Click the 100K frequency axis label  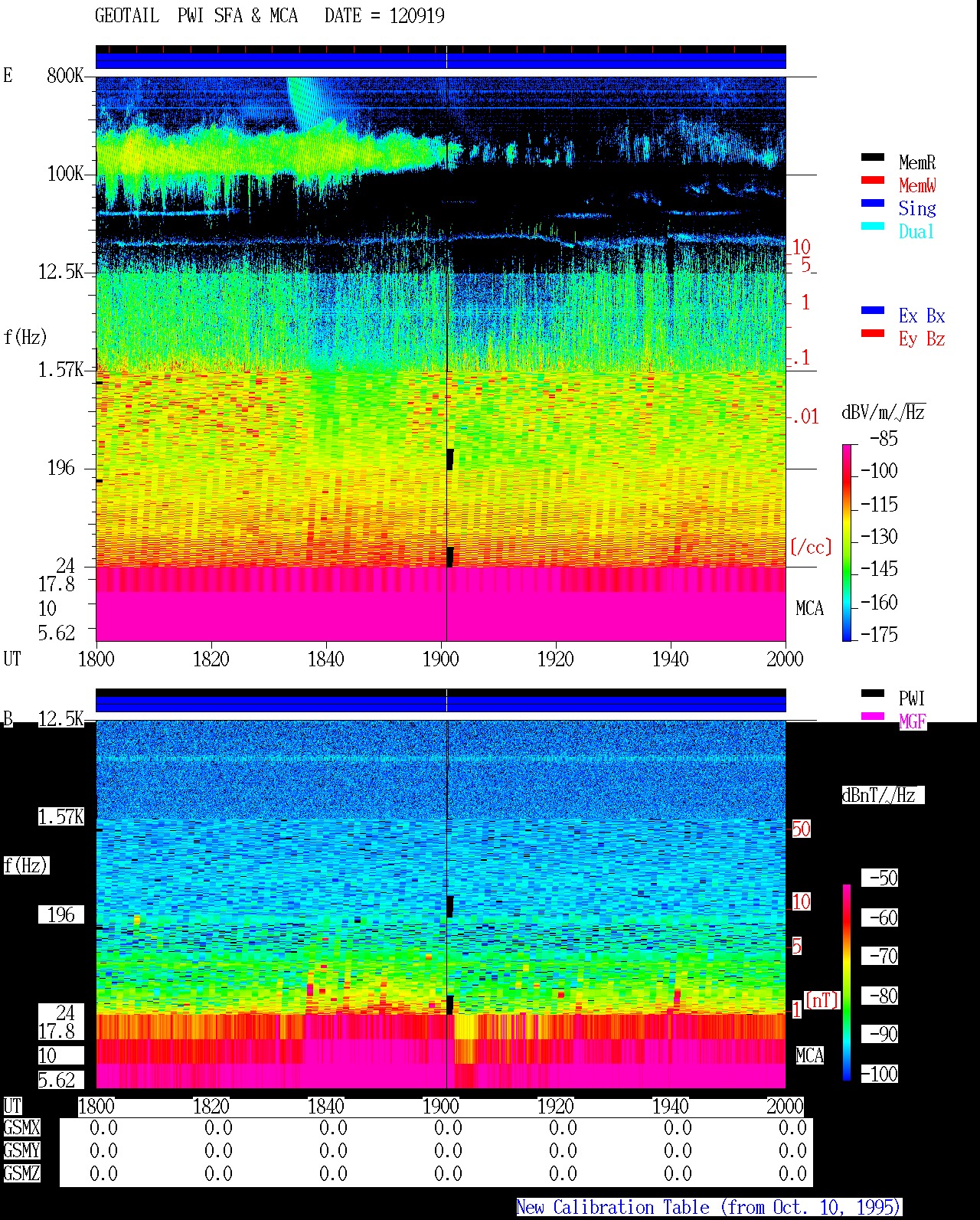click(x=65, y=174)
